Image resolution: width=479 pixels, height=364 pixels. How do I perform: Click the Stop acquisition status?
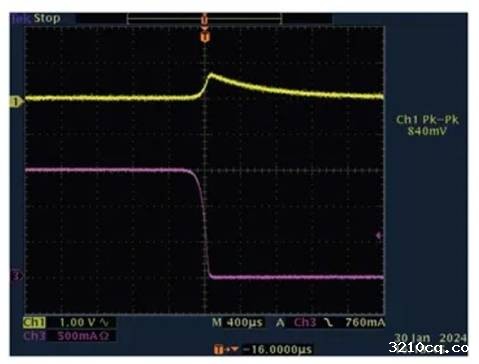(47, 18)
